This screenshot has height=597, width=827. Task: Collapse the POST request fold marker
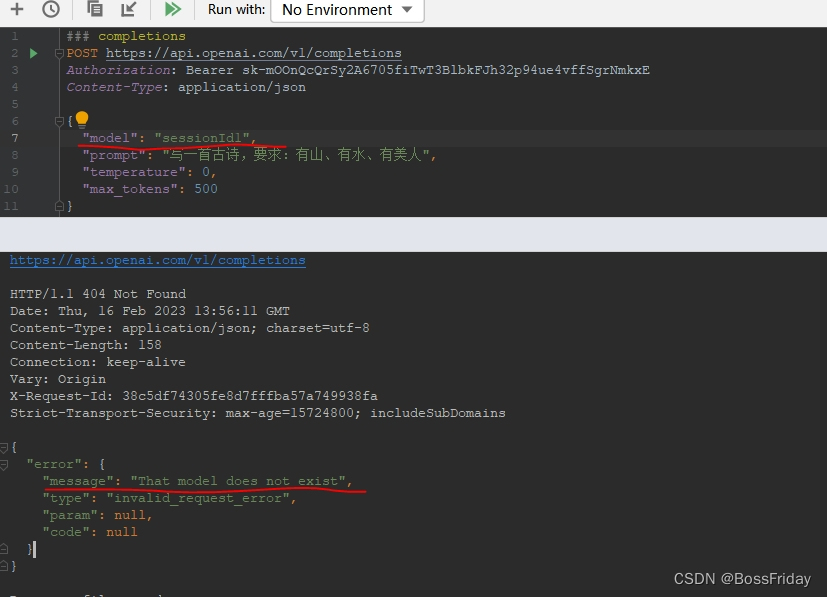[x=59, y=53]
